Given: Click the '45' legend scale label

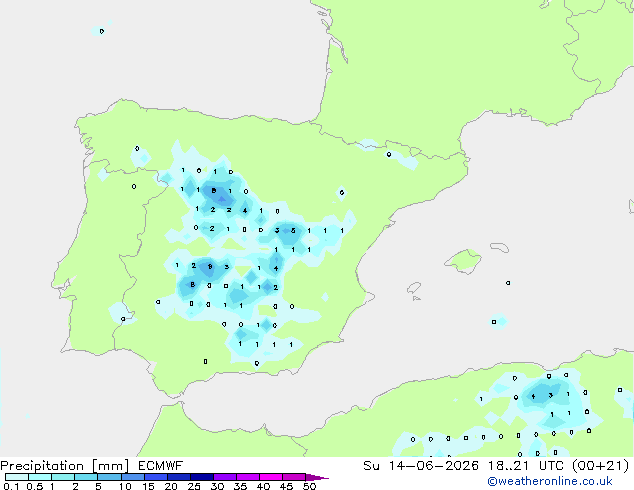Looking at the screenshot, I should click(286, 486).
